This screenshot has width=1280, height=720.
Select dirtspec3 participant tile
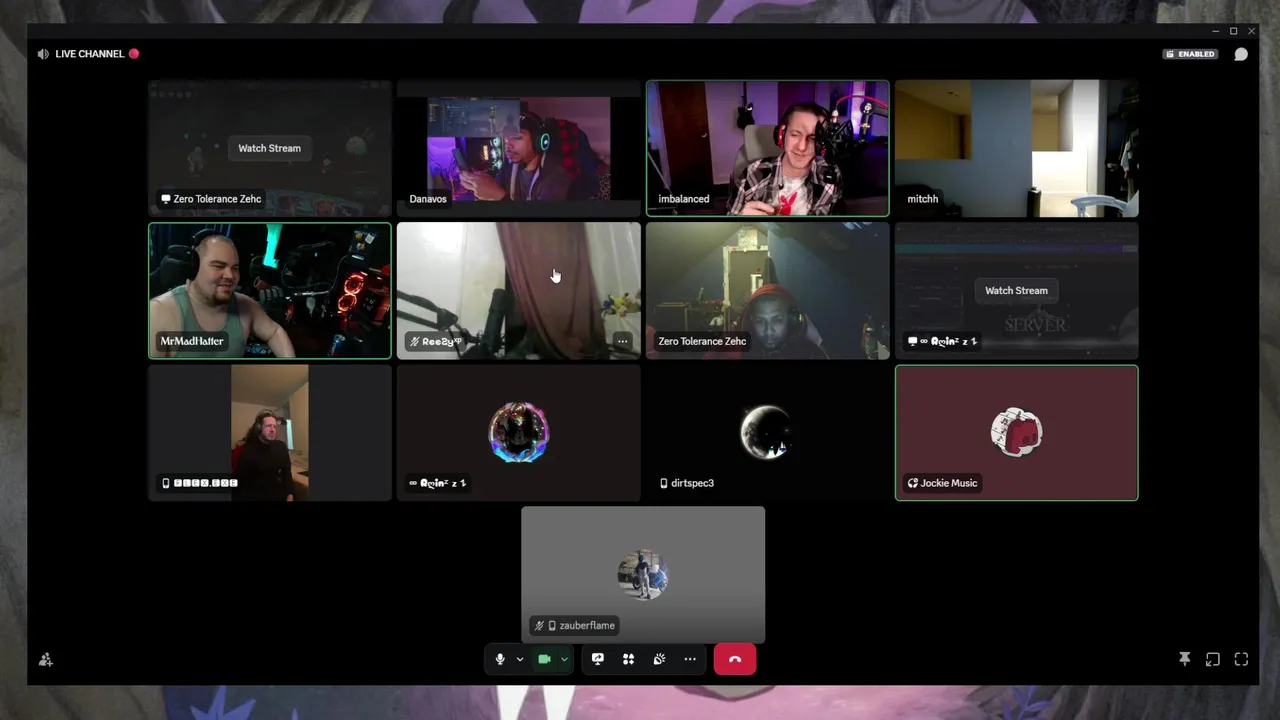767,432
